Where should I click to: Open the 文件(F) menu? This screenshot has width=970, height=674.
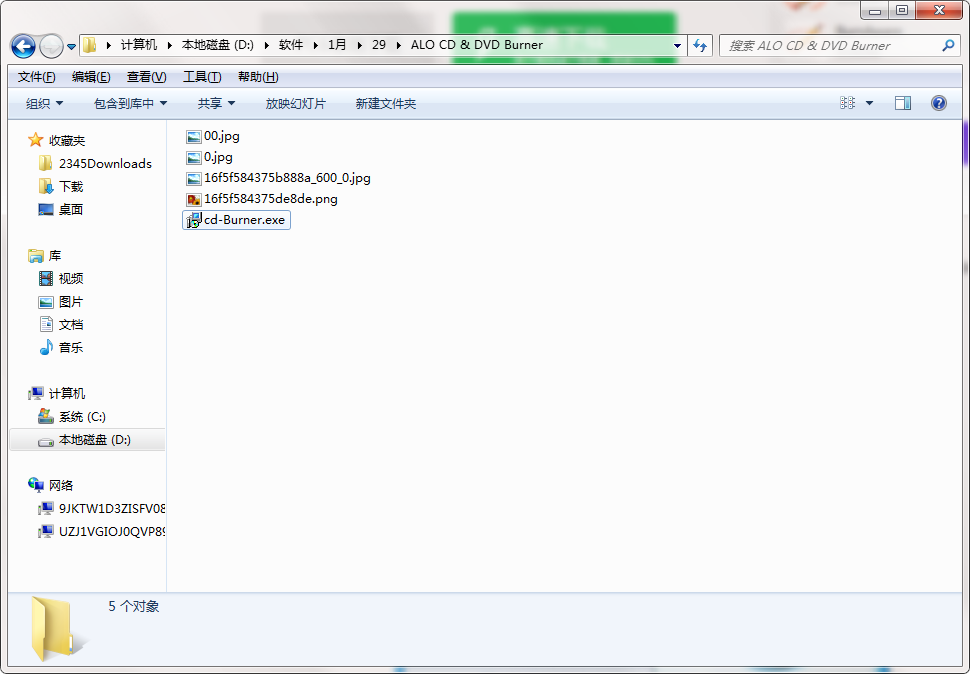coord(36,77)
